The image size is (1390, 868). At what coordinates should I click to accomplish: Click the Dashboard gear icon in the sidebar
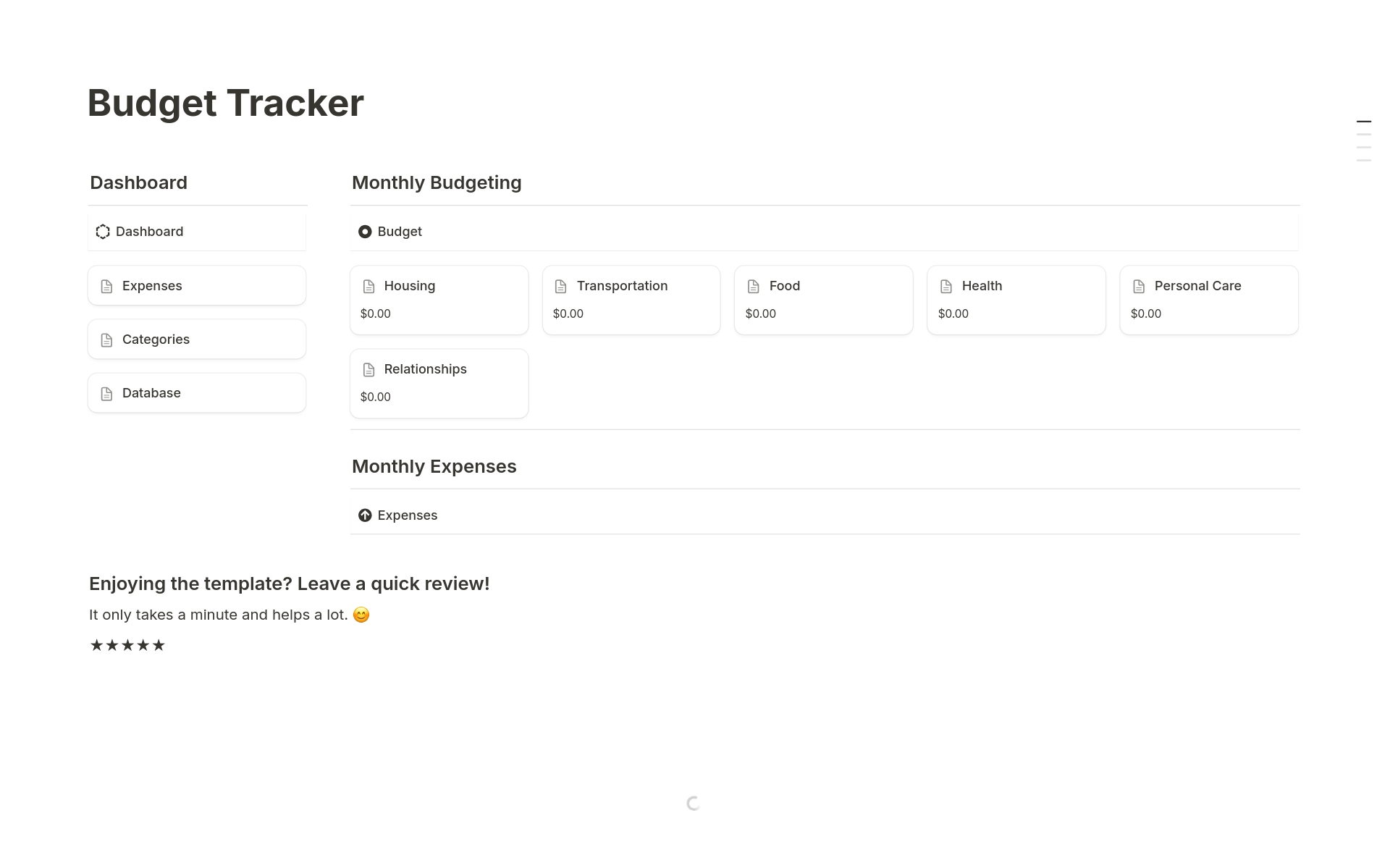[104, 232]
